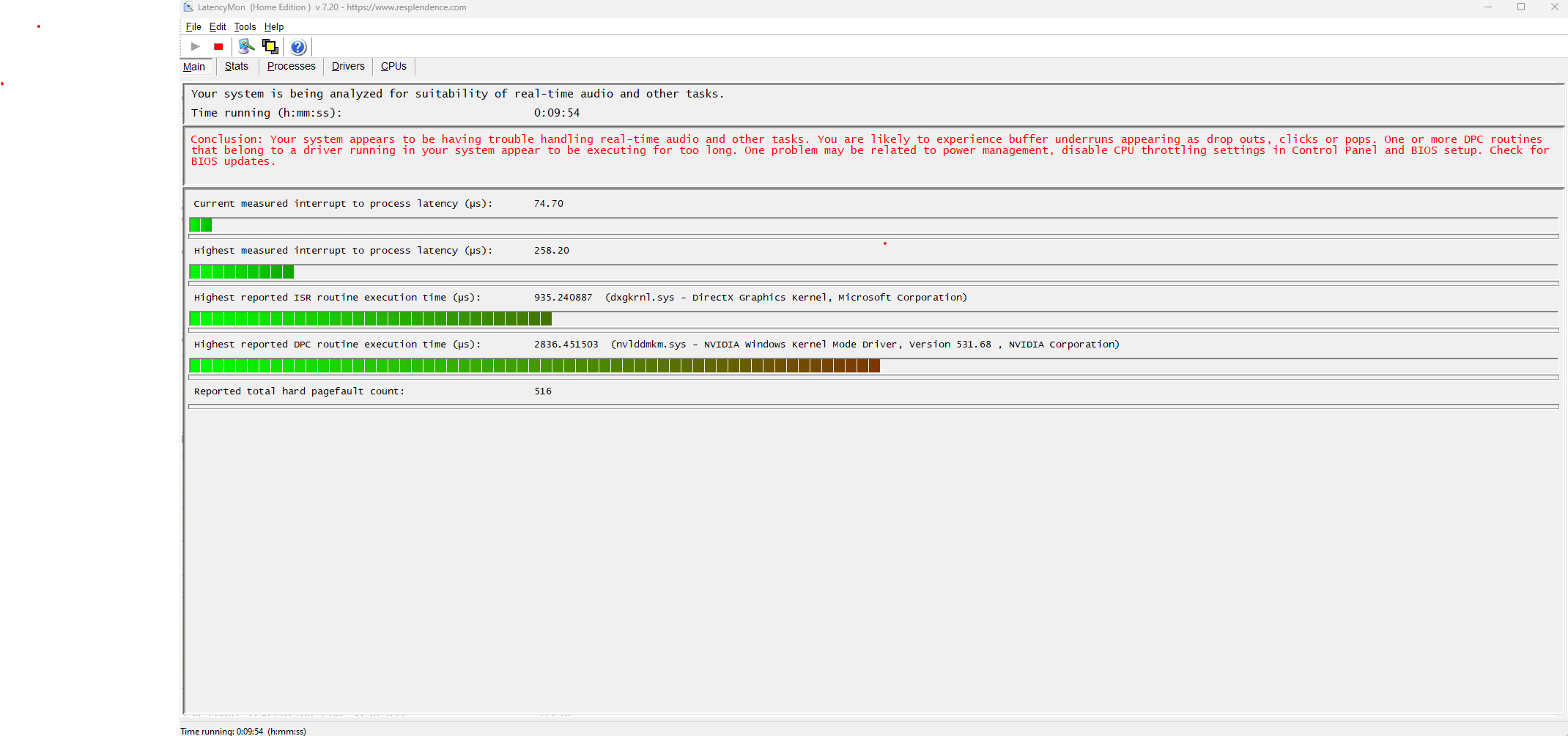Screen dimensions: 1568x736
Task: Open the File menu
Action: point(193,27)
